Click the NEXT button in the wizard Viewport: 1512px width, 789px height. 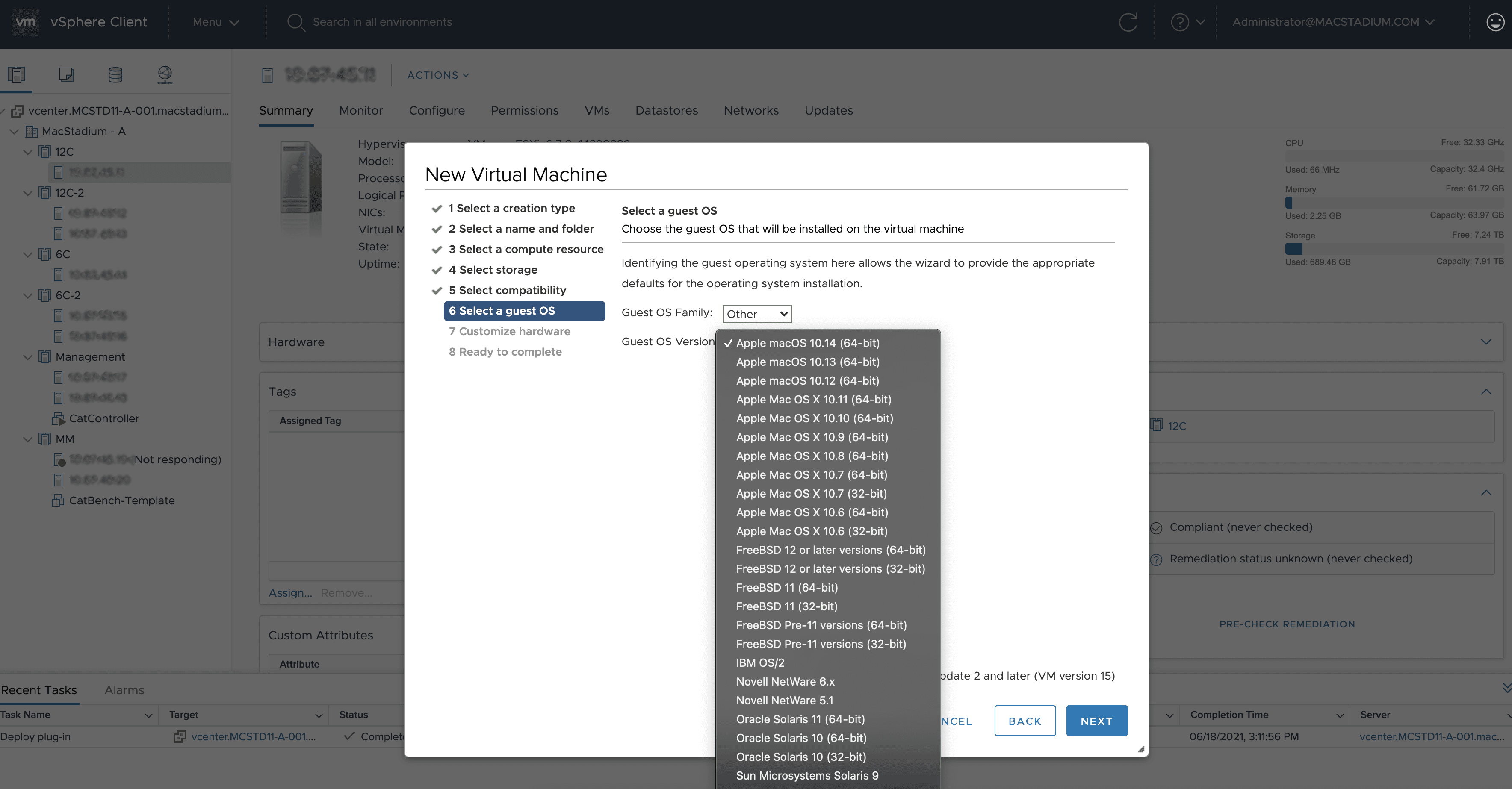click(1096, 721)
